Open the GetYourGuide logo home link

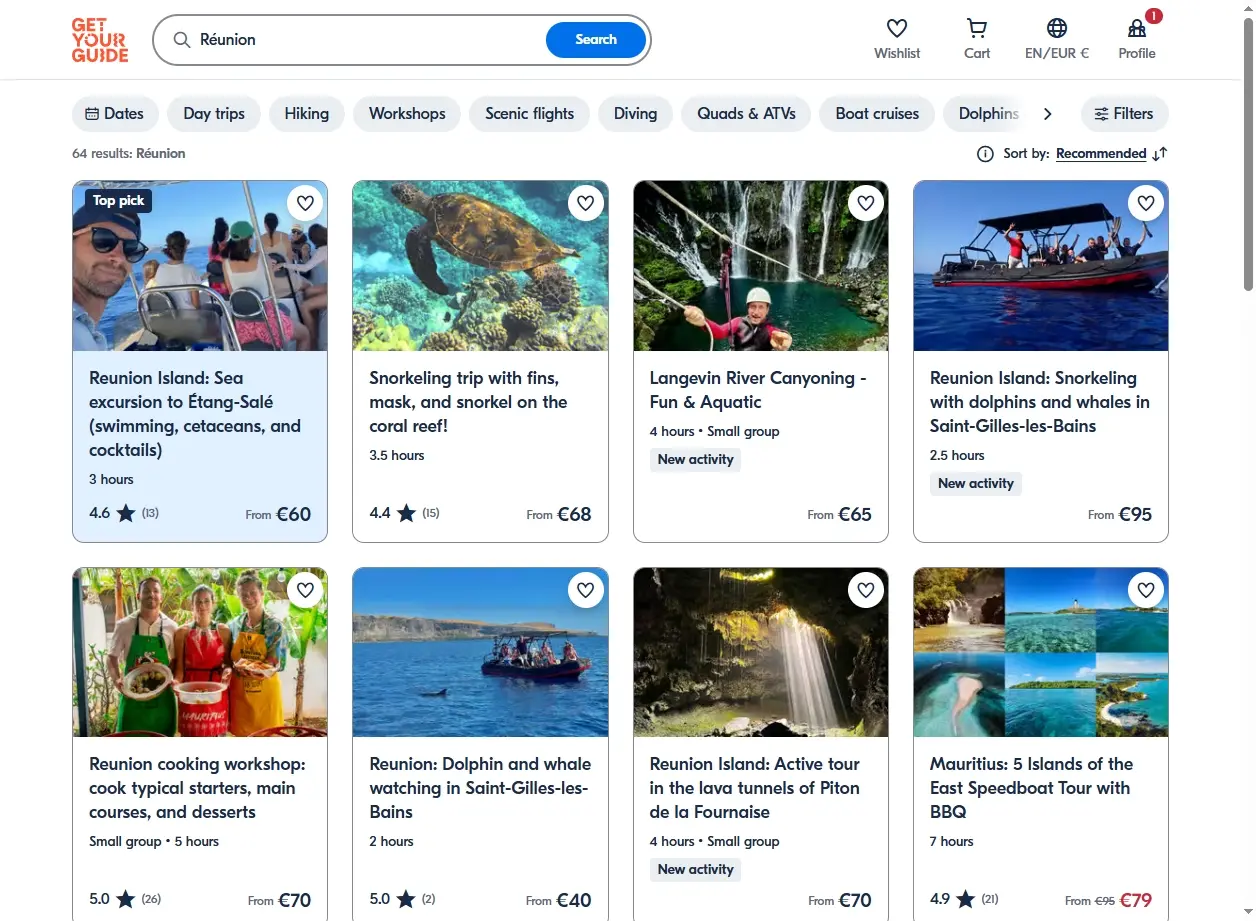click(x=100, y=40)
